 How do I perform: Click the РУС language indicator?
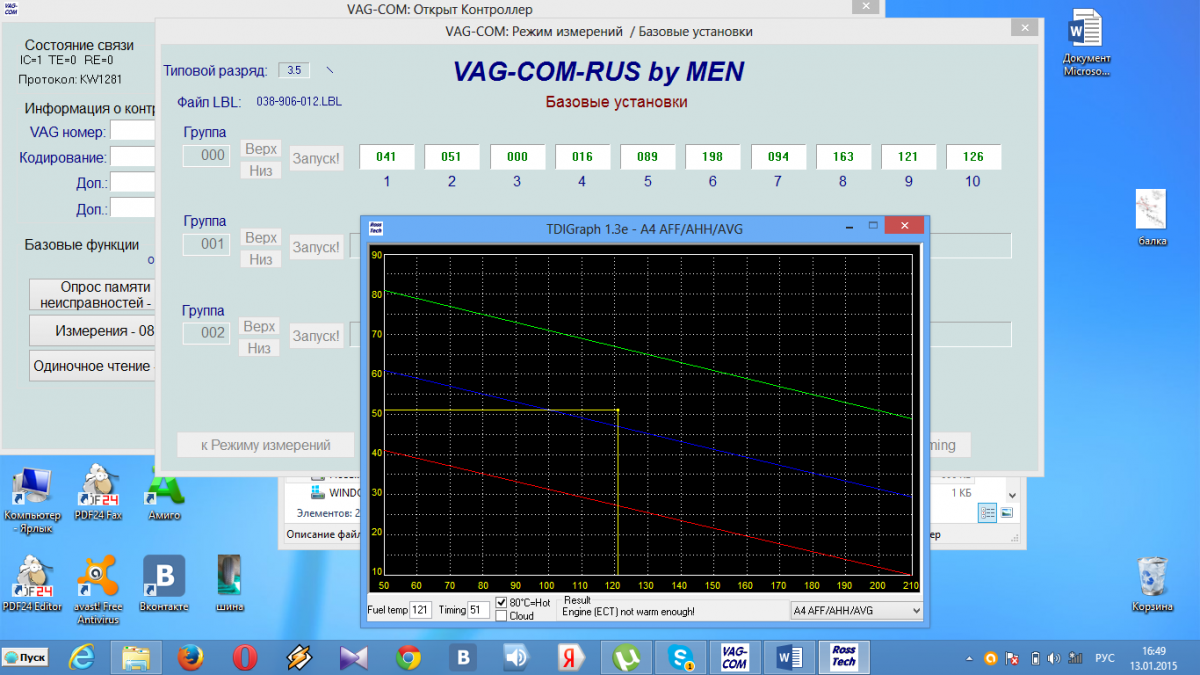[1105, 657]
